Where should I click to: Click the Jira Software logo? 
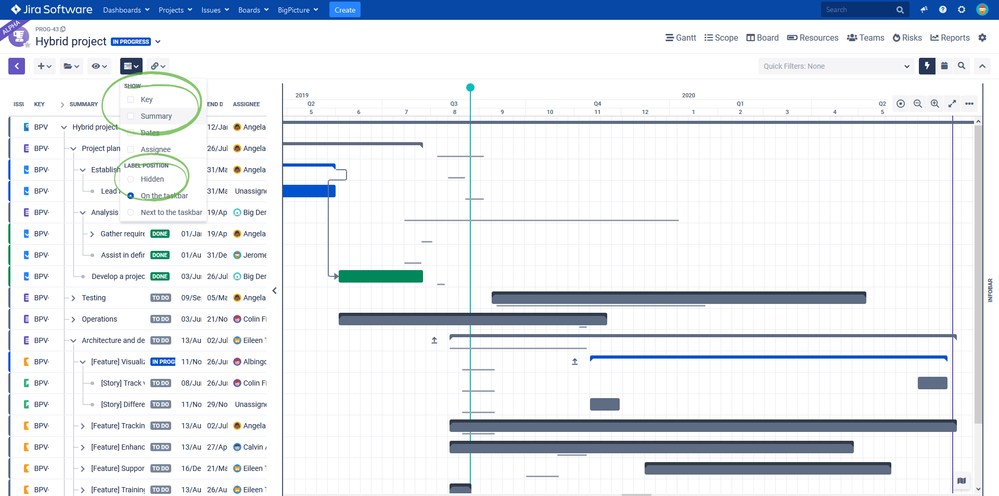[52, 10]
